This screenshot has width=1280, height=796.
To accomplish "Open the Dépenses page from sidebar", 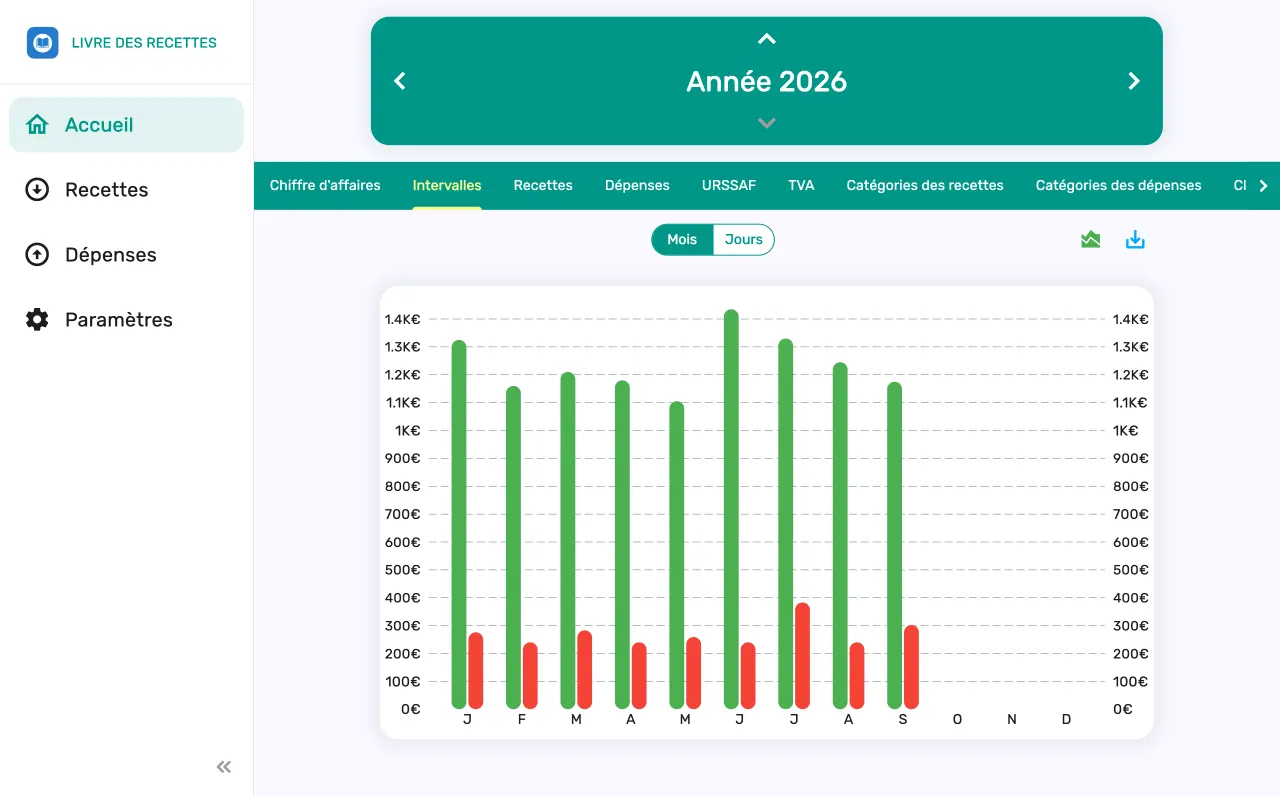I will 127,255.
